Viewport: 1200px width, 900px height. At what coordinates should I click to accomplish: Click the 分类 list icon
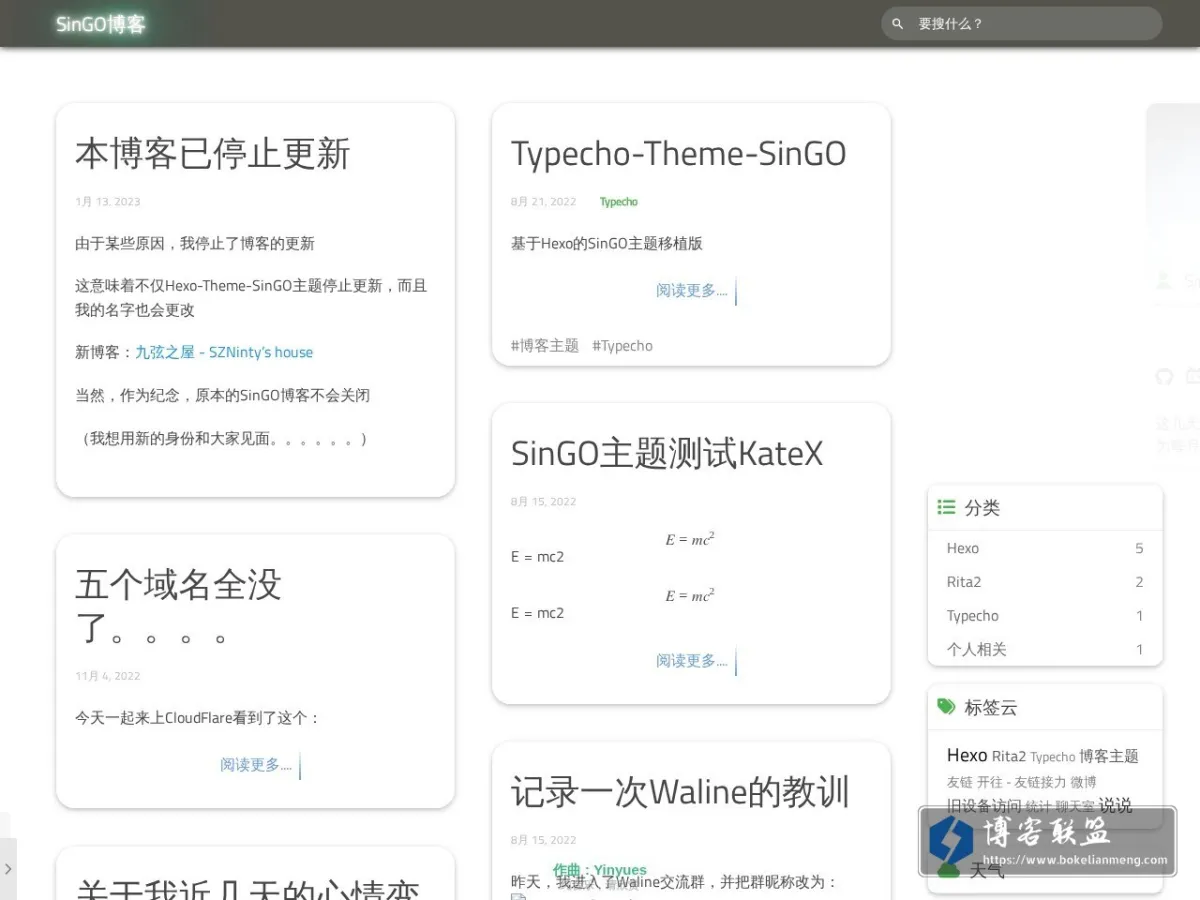pyautogui.click(x=946, y=507)
